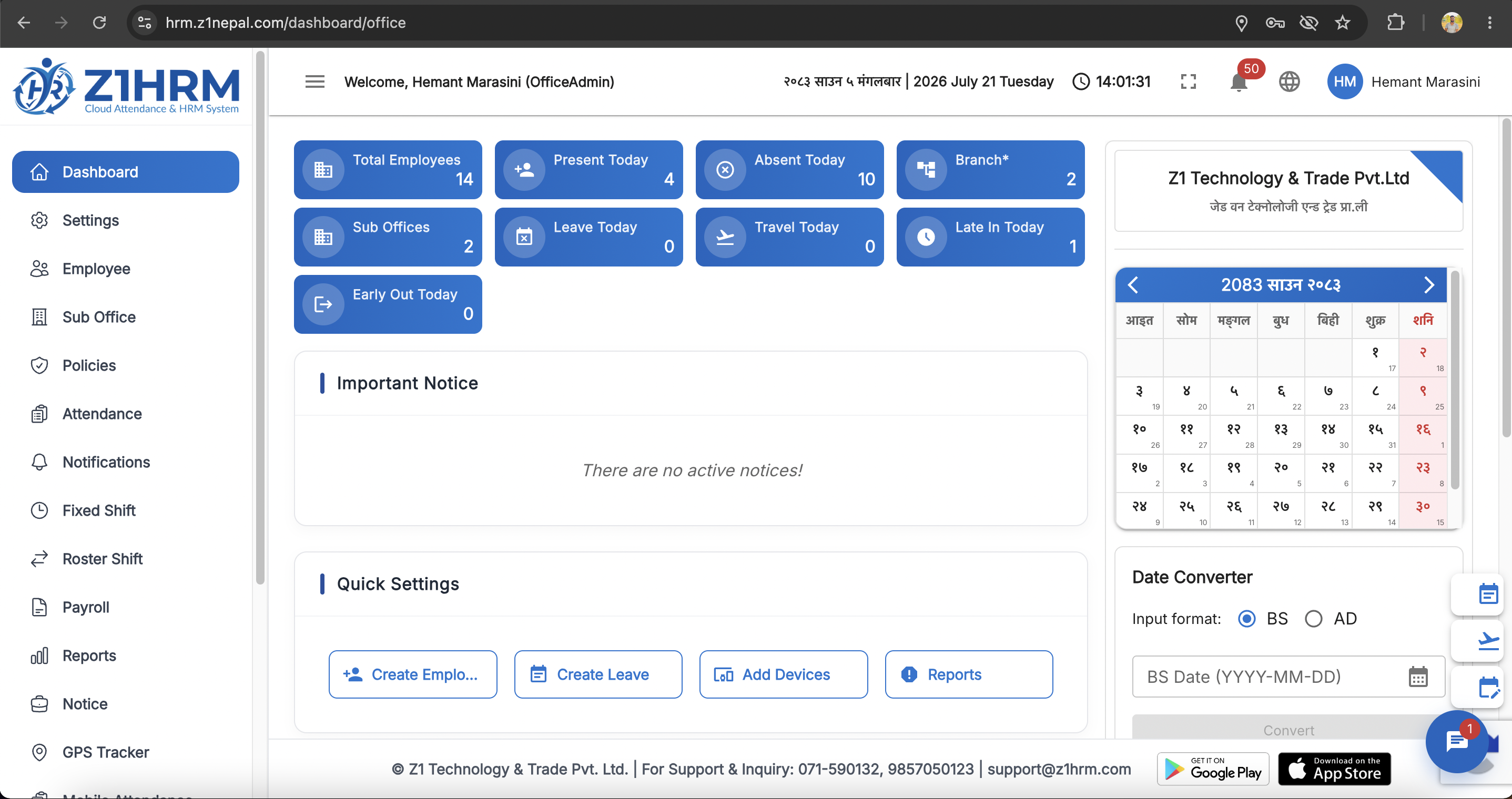This screenshot has height=799, width=1512.
Task: Open Sub Office in sidebar
Action: [126, 317]
